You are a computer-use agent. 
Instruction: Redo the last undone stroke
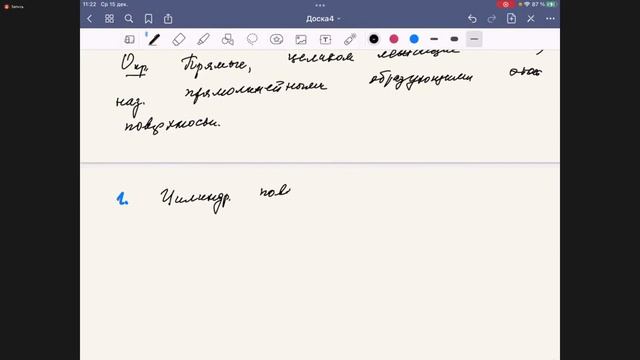492,19
